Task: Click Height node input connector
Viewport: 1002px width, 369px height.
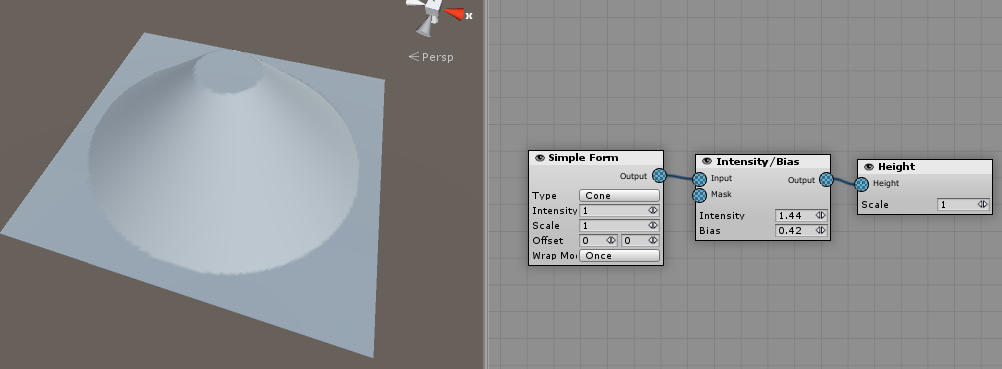Action: pyautogui.click(x=861, y=184)
